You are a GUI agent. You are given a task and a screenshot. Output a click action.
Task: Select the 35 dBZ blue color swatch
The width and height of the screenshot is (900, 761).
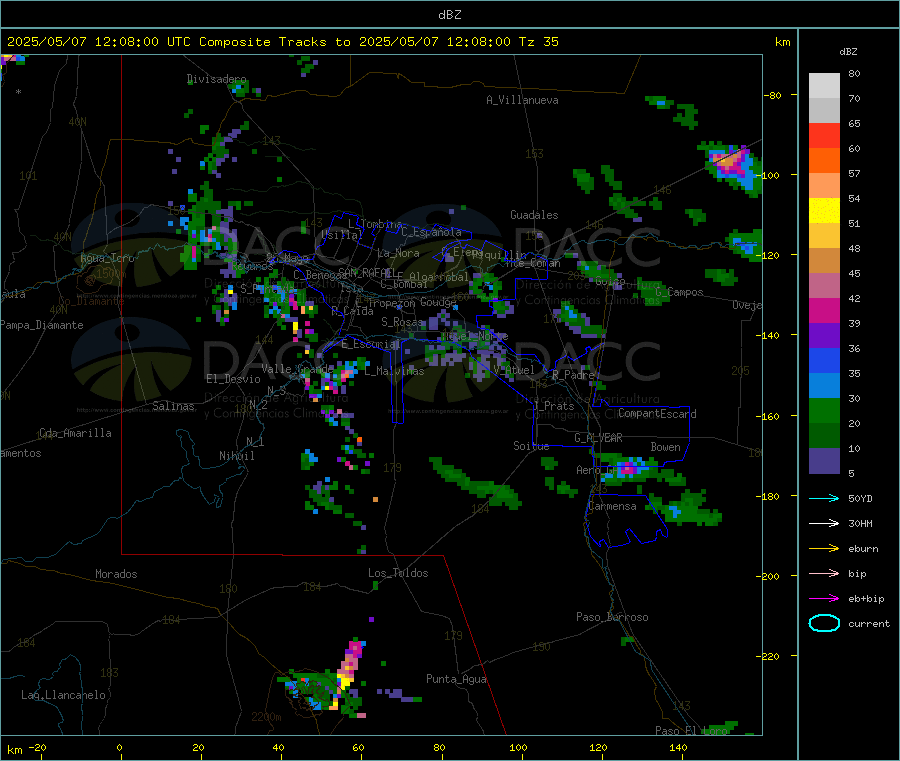(x=824, y=360)
